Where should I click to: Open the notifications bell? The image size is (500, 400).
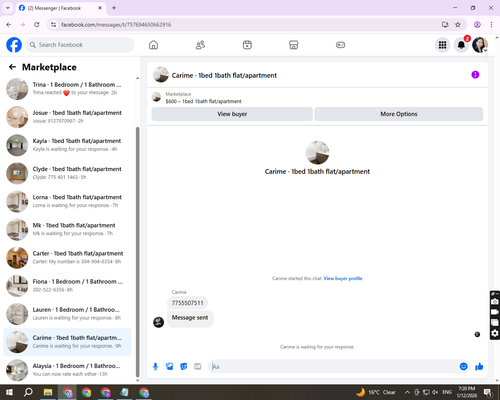pos(461,45)
